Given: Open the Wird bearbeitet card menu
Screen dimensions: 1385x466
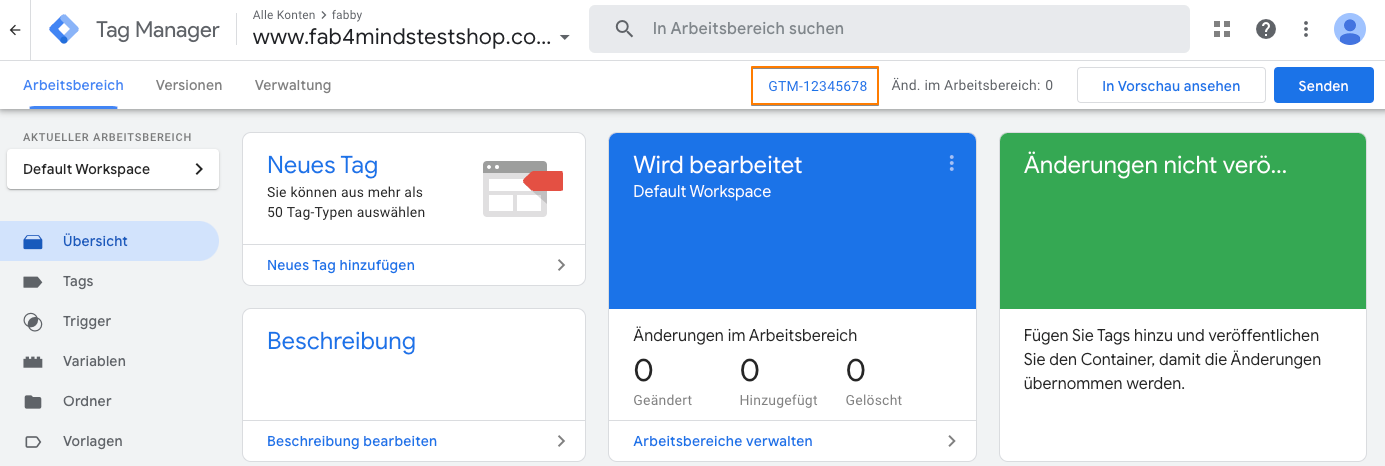Looking at the screenshot, I should [x=951, y=163].
